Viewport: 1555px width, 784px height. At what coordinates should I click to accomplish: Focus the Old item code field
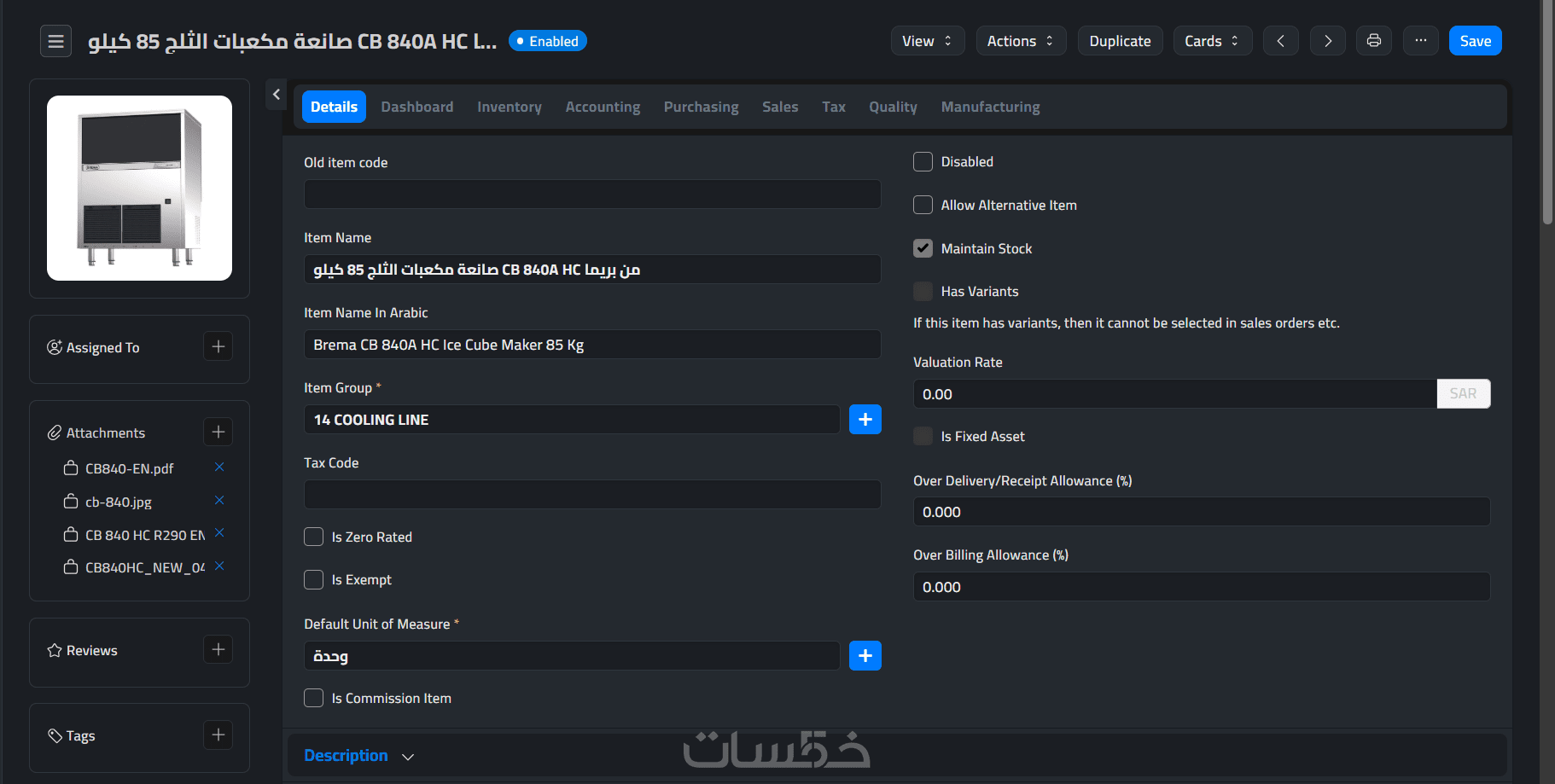click(592, 195)
